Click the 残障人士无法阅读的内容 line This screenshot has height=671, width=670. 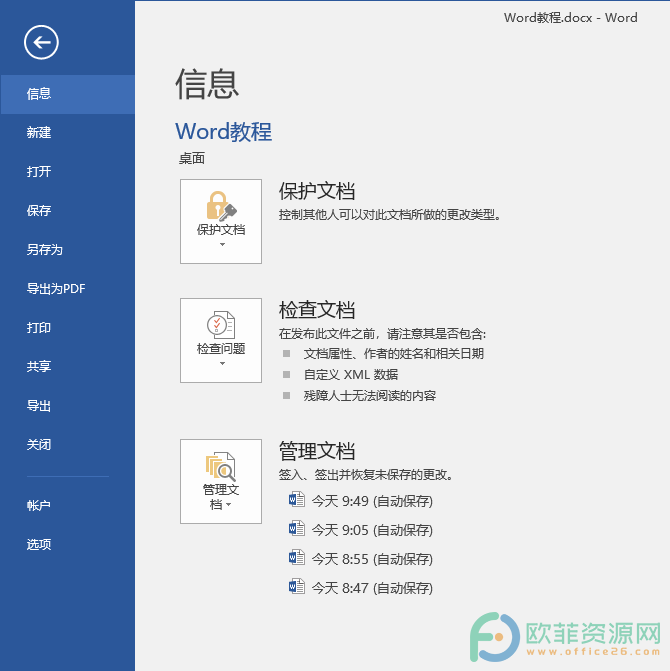[x=370, y=396]
